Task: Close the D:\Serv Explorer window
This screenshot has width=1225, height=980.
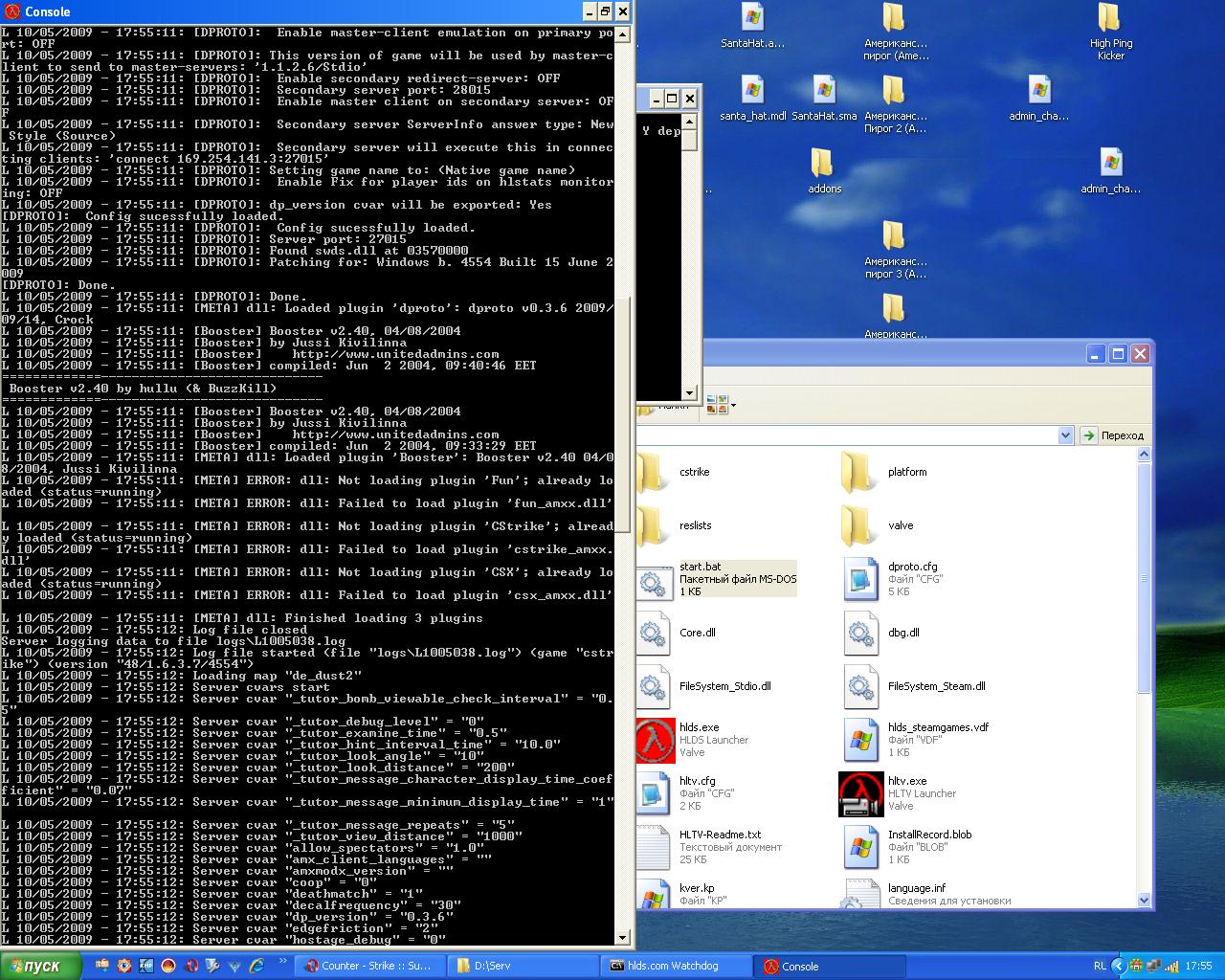Action: (x=1140, y=354)
